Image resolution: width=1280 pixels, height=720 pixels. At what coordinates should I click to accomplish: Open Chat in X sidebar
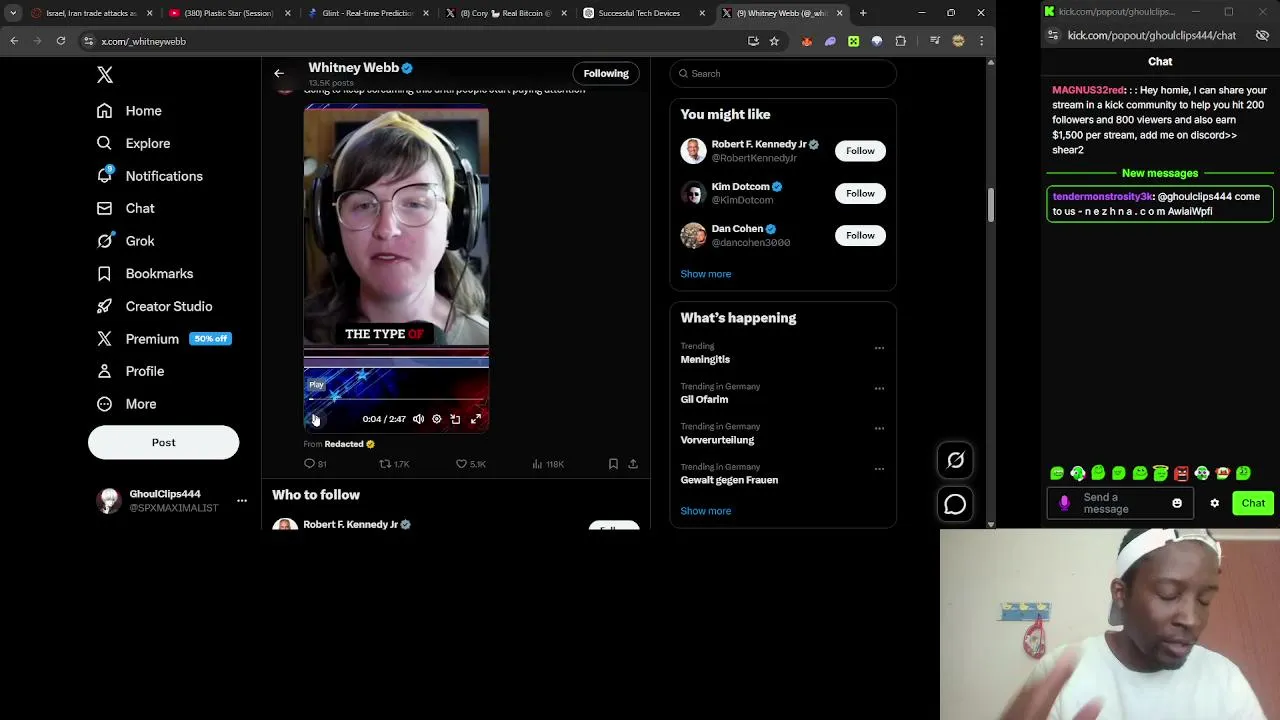click(125, 208)
